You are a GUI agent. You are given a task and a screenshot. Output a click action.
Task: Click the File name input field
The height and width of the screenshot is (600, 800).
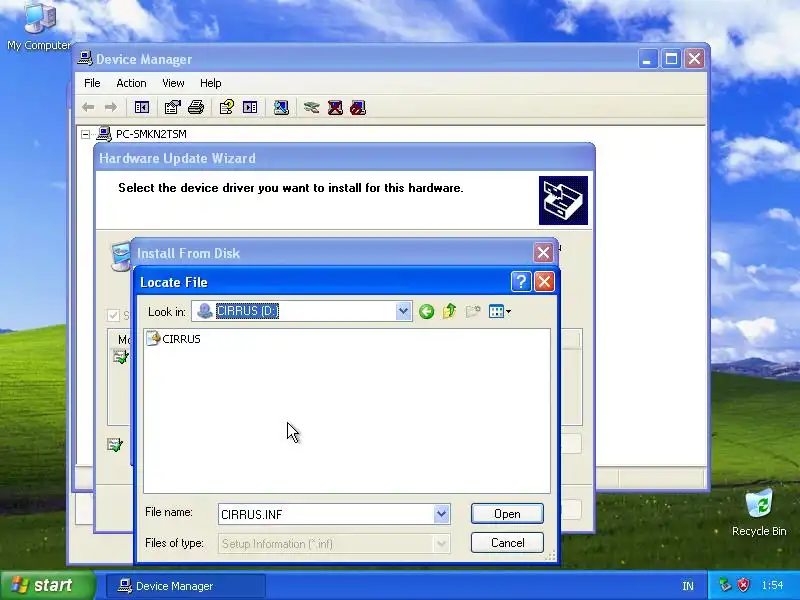326,514
